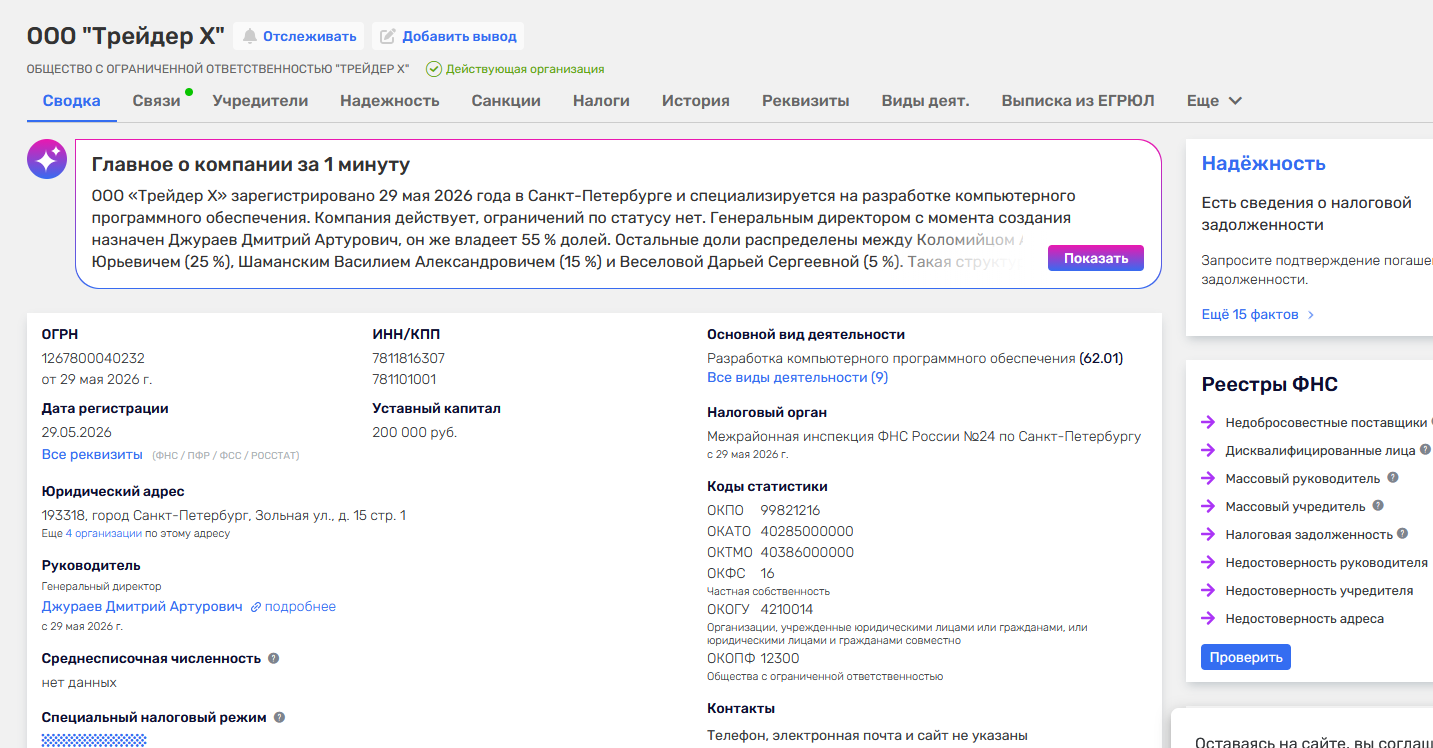The width and height of the screenshot is (1433, 748).
Task: Open the История tab
Action: point(696,101)
